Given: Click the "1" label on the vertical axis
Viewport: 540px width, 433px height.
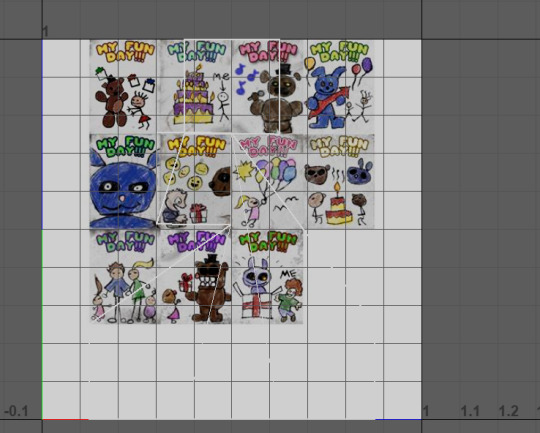Looking at the screenshot, I should point(45,32).
